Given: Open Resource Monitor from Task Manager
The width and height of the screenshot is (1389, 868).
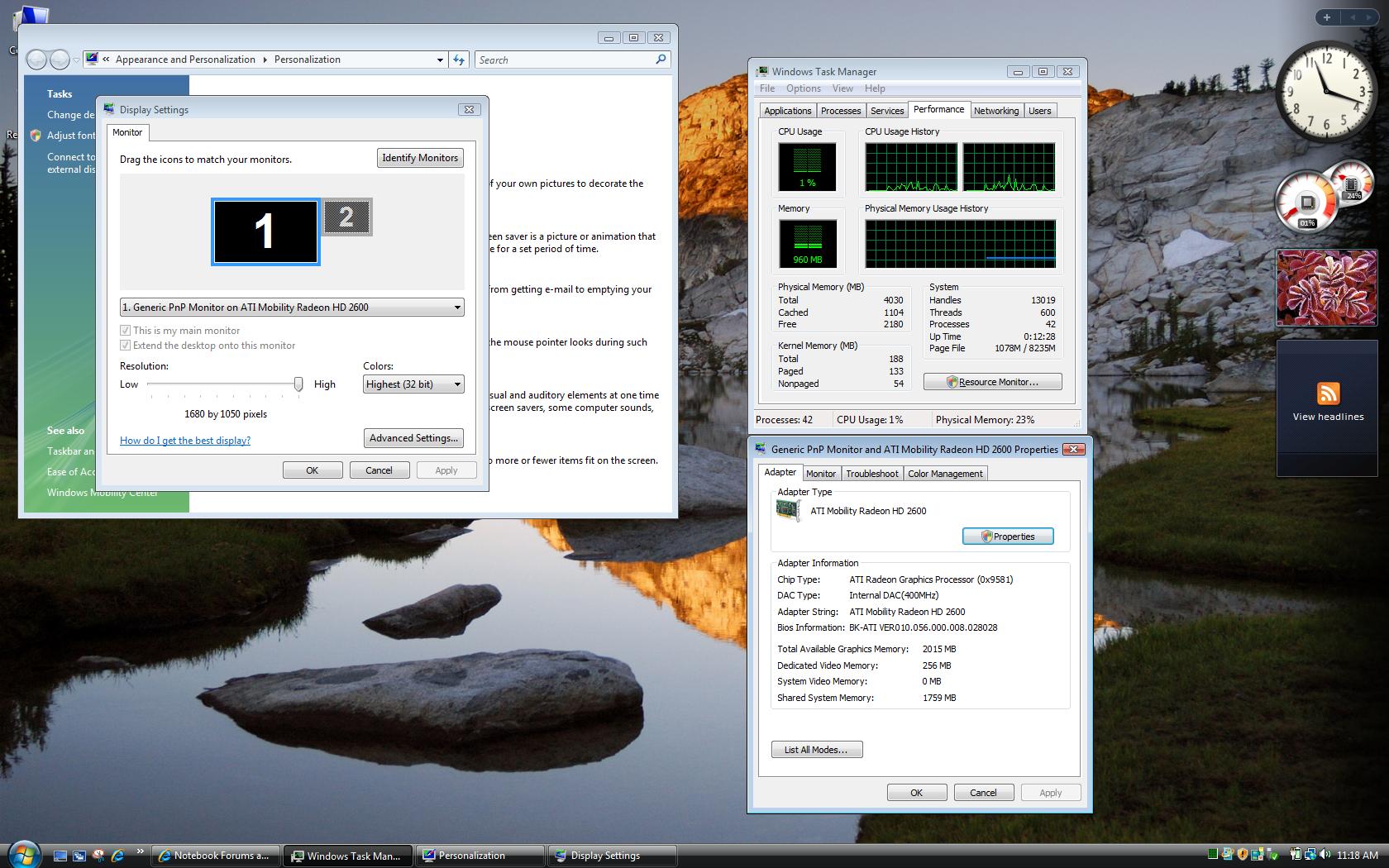Looking at the screenshot, I should [x=993, y=382].
